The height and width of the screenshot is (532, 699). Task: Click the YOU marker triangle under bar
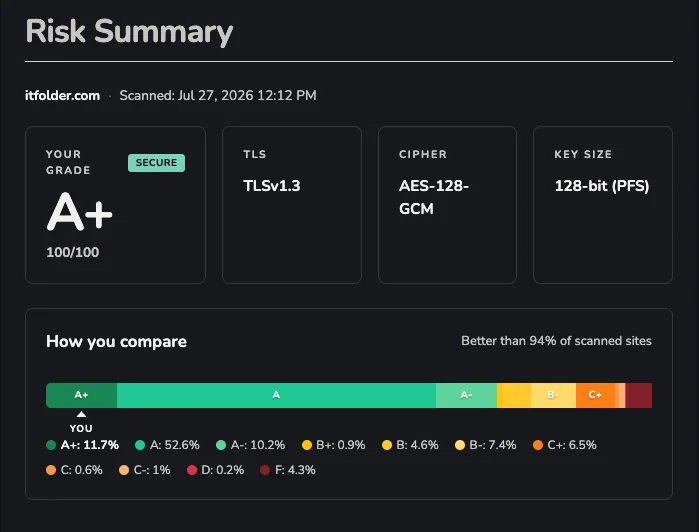tap(81, 414)
